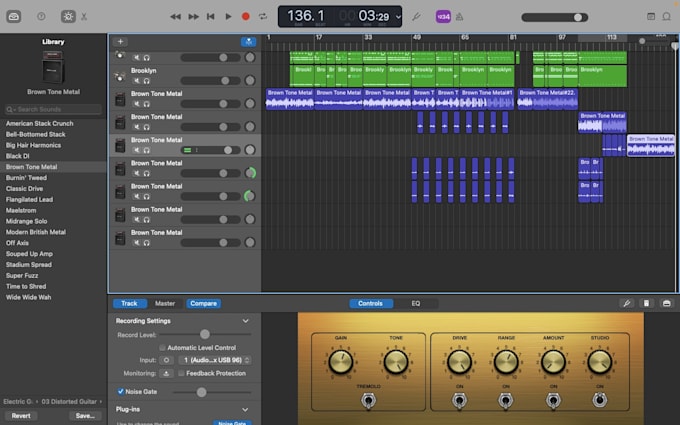Viewport: 680px width, 425px height.
Task: Click bar 97 on the timeline ruler
Action: 562,37
